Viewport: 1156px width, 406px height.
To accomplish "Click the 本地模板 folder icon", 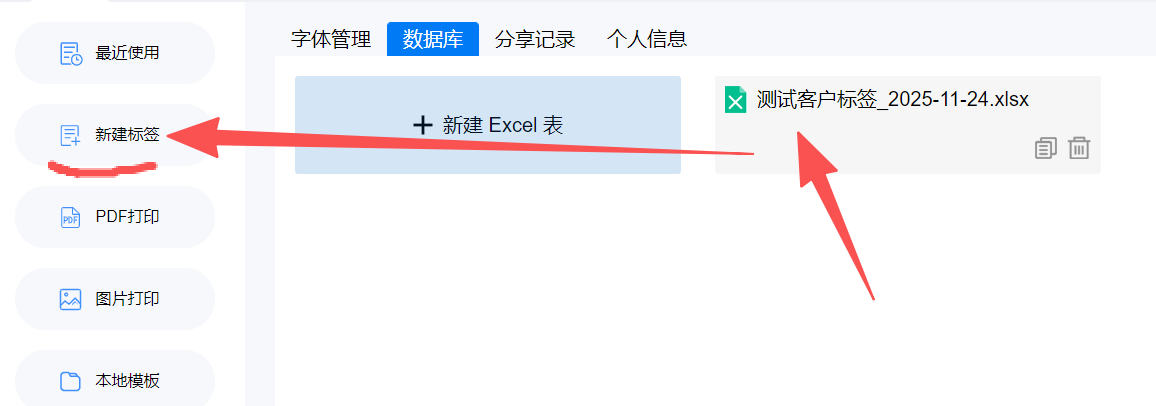I will [70, 381].
